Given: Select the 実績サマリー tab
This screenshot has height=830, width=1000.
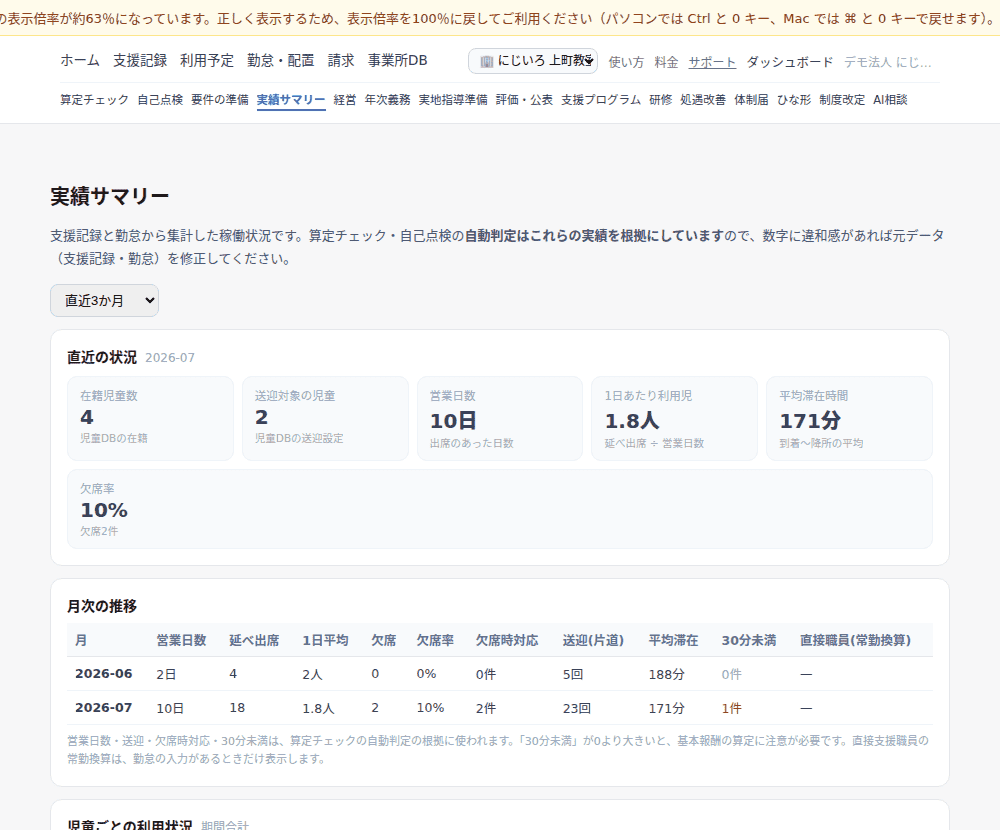Looking at the screenshot, I should [291, 100].
